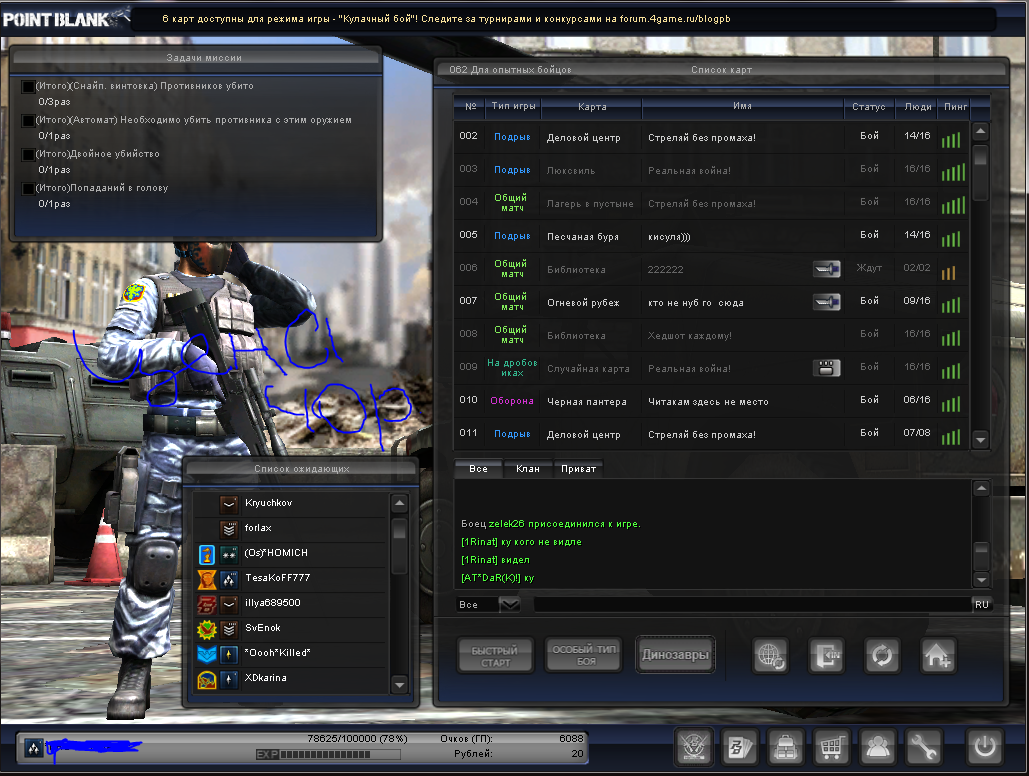The height and width of the screenshot is (776, 1029).
Task: Switch to the Приват chat tab
Action: (578, 469)
